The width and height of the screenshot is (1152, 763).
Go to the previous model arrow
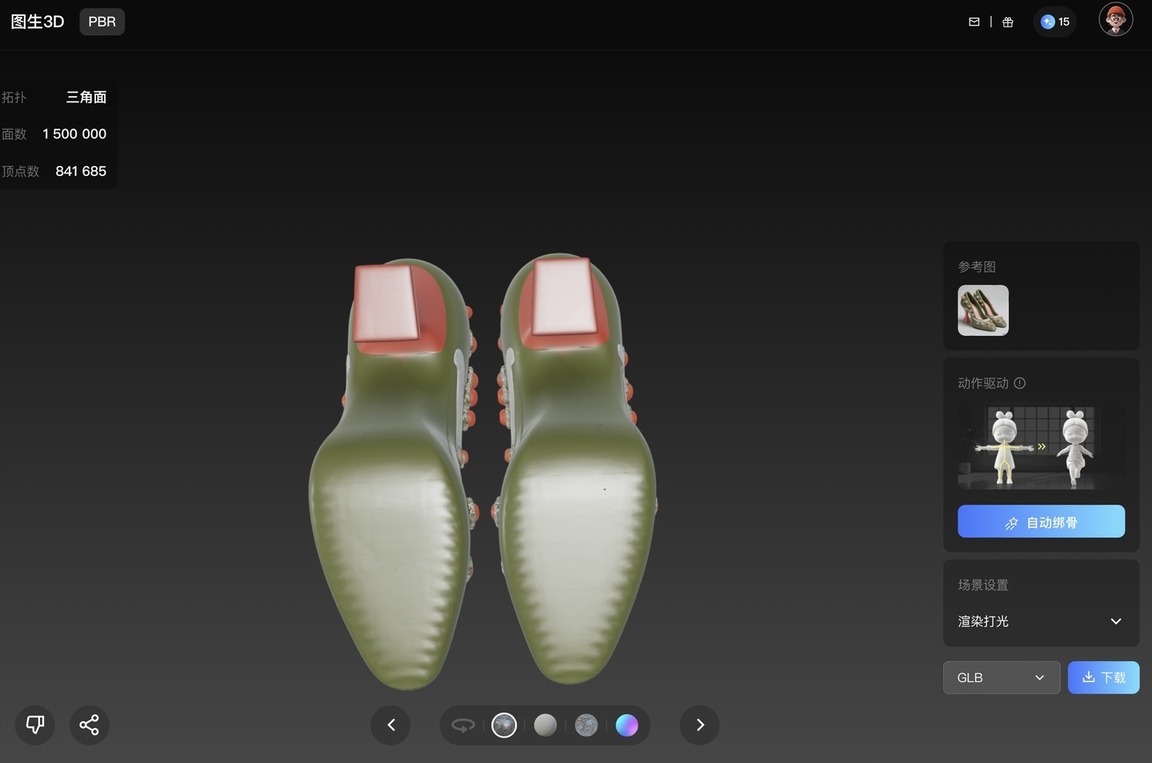[x=391, y=725]
